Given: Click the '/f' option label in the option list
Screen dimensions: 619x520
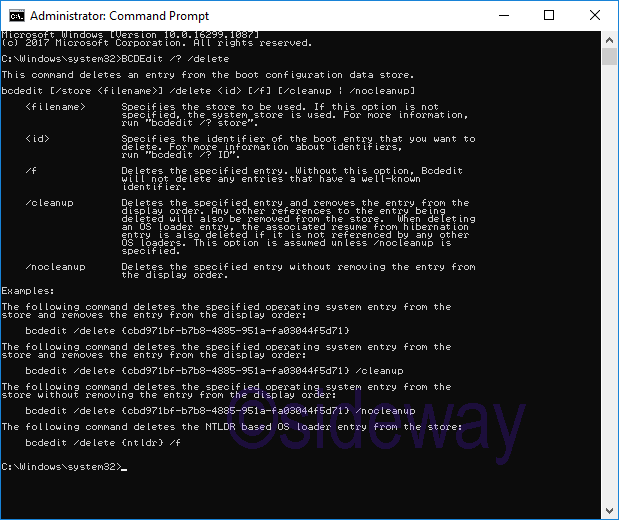Looking at the screenshot, I should [32, 171].
